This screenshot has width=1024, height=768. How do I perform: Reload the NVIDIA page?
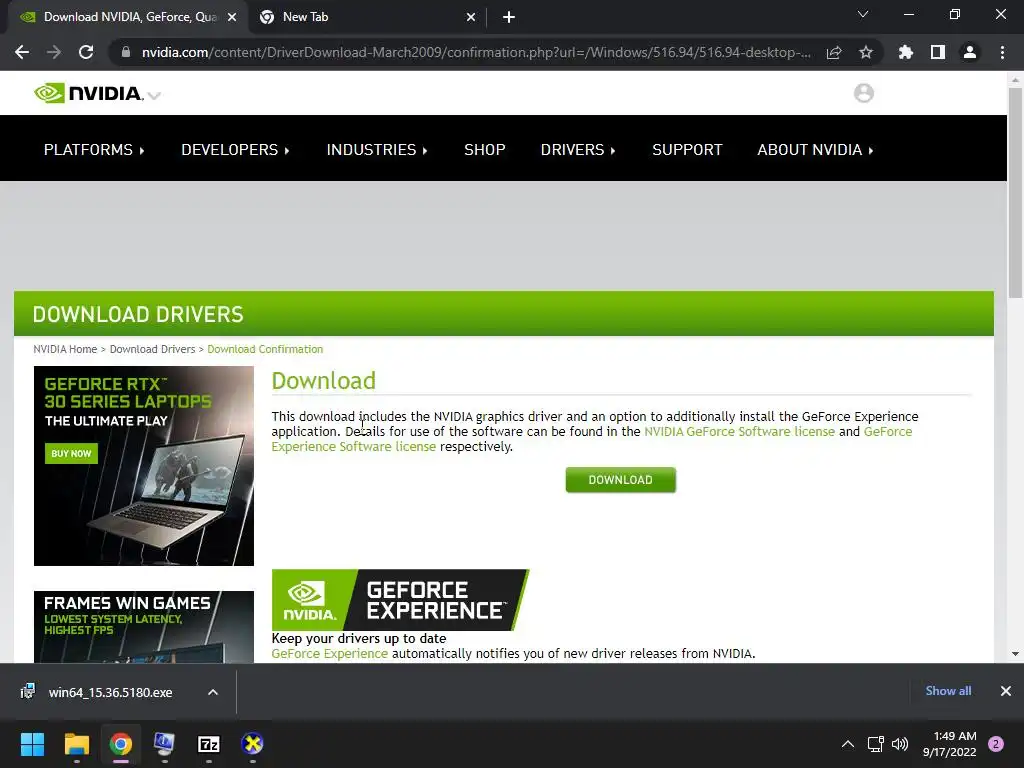86,52
